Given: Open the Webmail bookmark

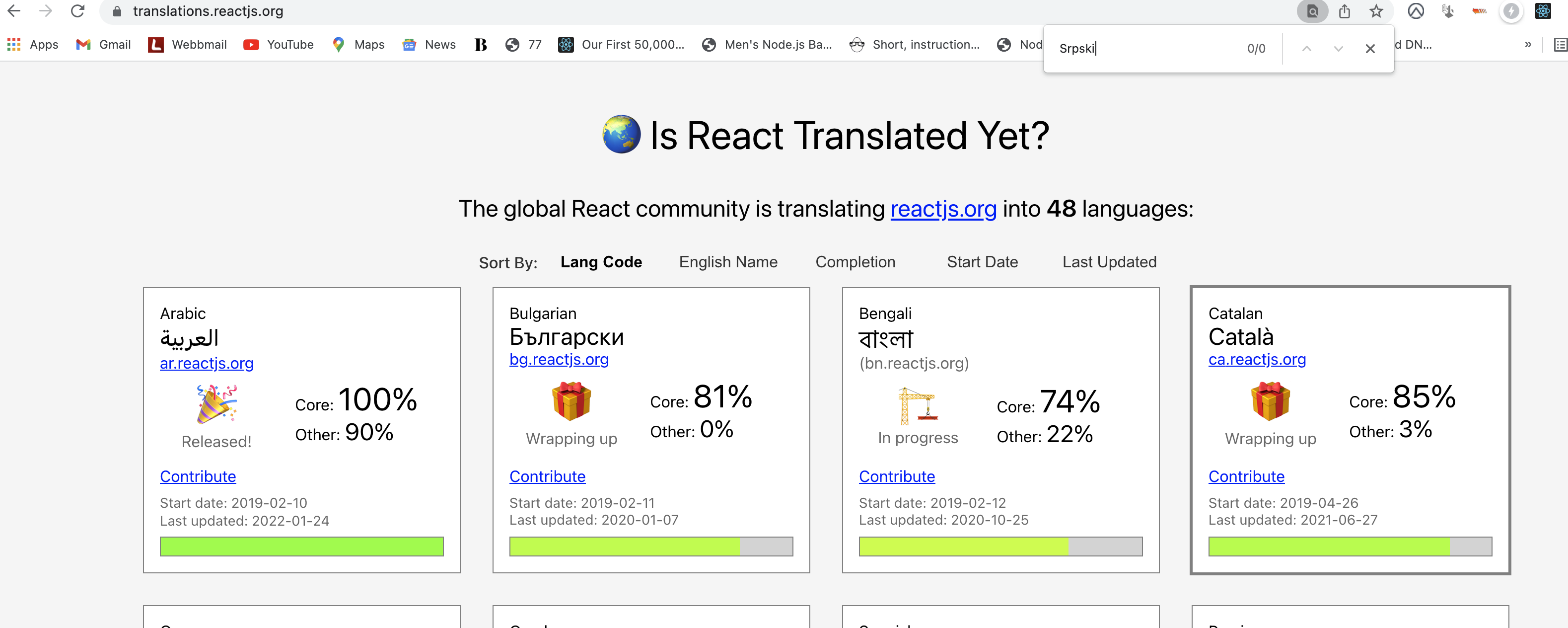Looking at the screenshot, I should (188, 44).
